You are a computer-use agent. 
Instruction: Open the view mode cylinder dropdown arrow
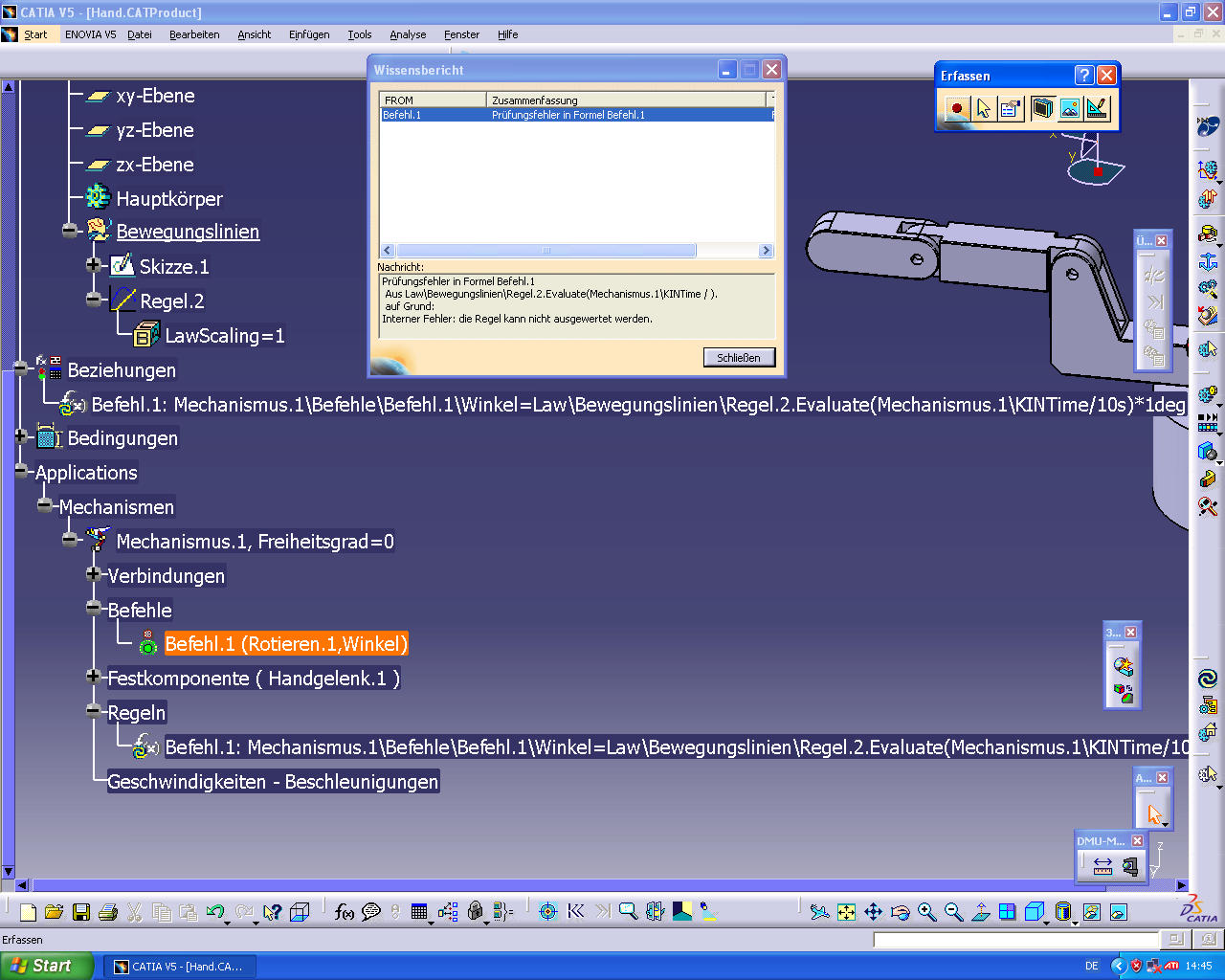coord(1075,923)
